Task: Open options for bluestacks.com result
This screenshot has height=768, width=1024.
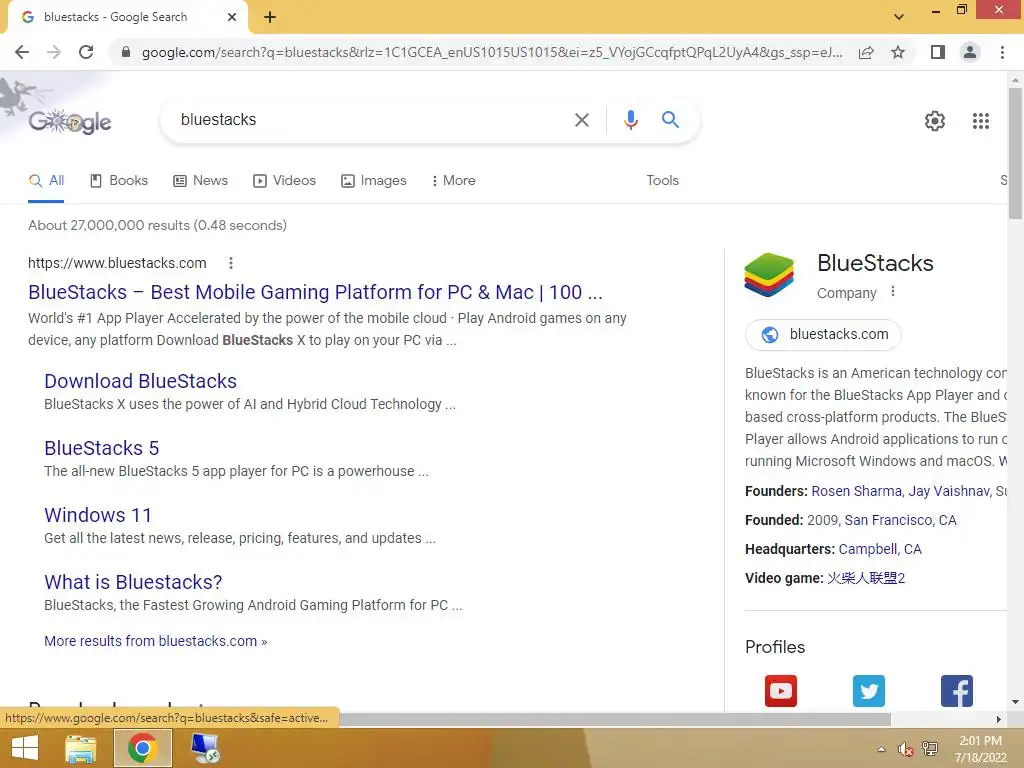Action: [231, 263]
